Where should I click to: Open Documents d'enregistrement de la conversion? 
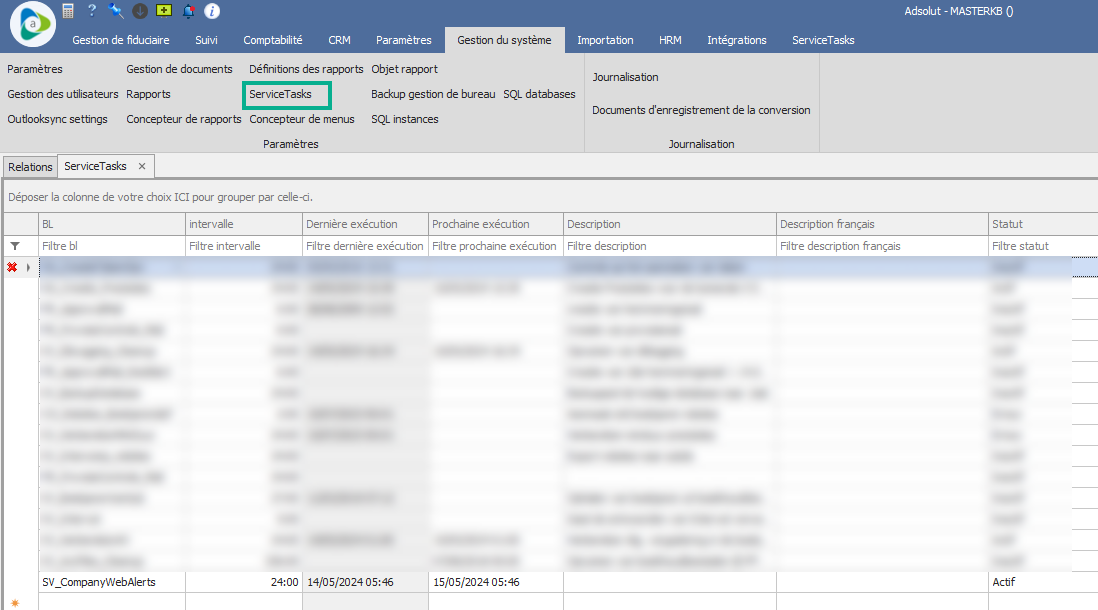point(701,110)
